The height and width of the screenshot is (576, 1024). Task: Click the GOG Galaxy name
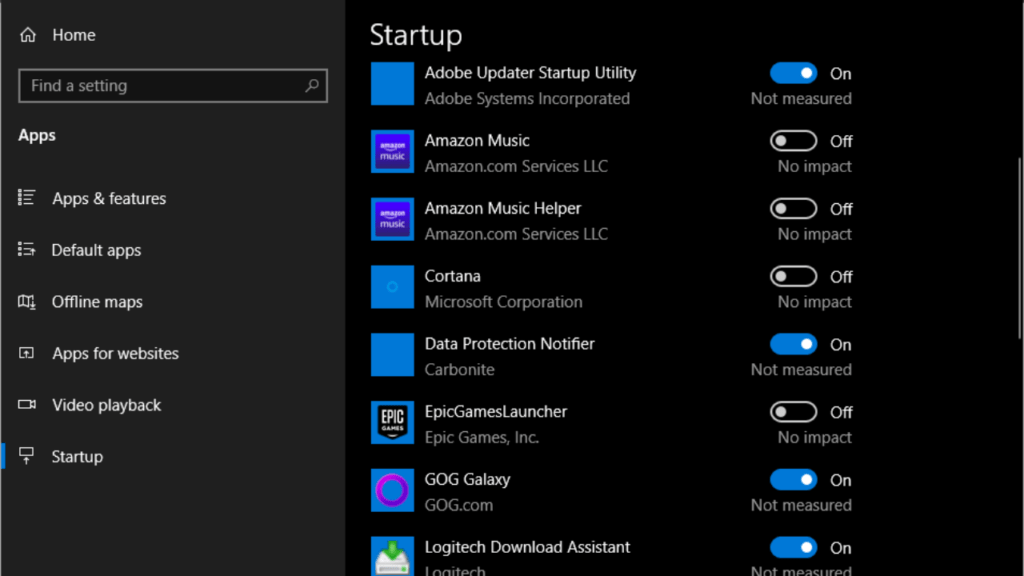pos(468,479)
